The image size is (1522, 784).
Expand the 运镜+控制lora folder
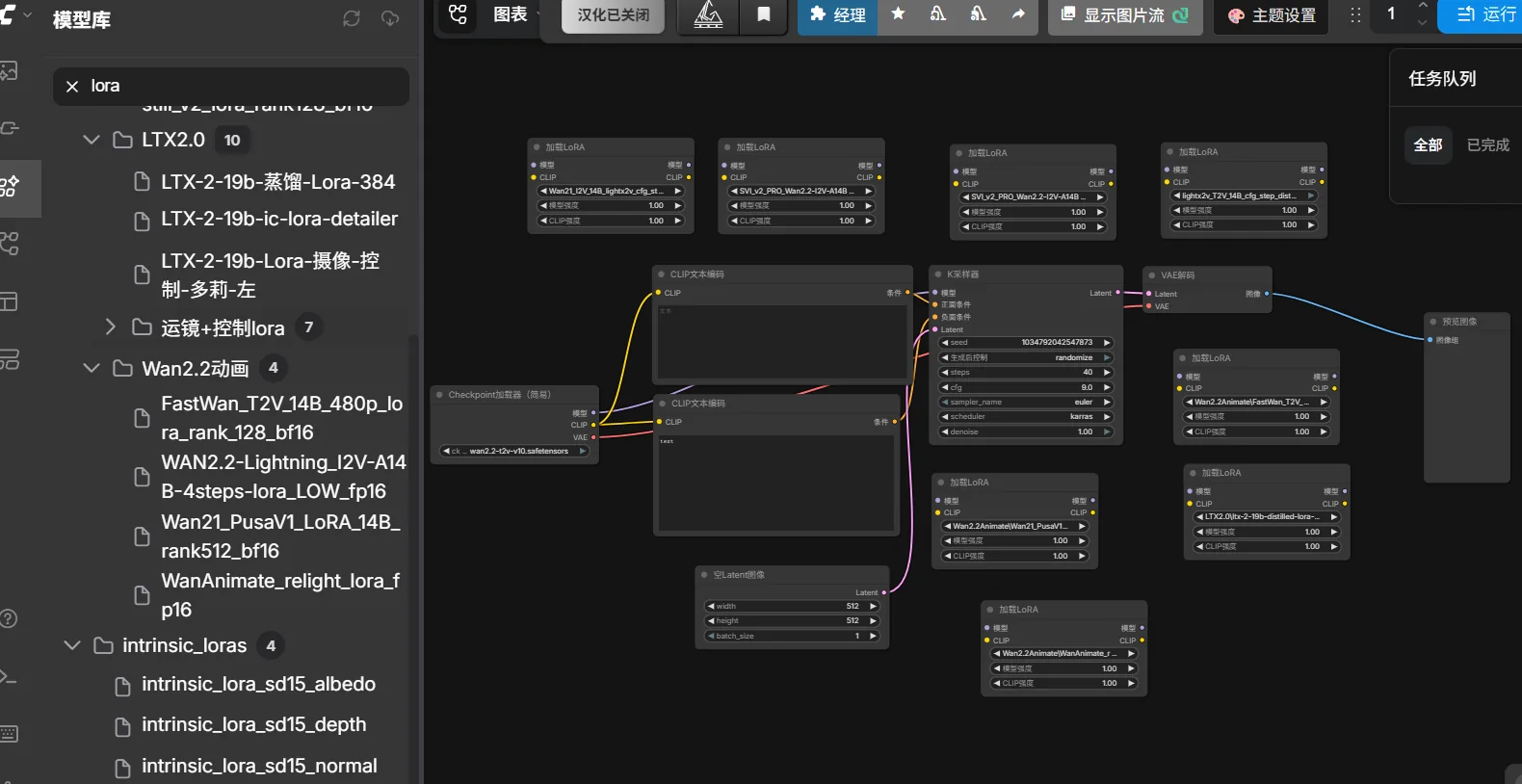pos(110,327)
